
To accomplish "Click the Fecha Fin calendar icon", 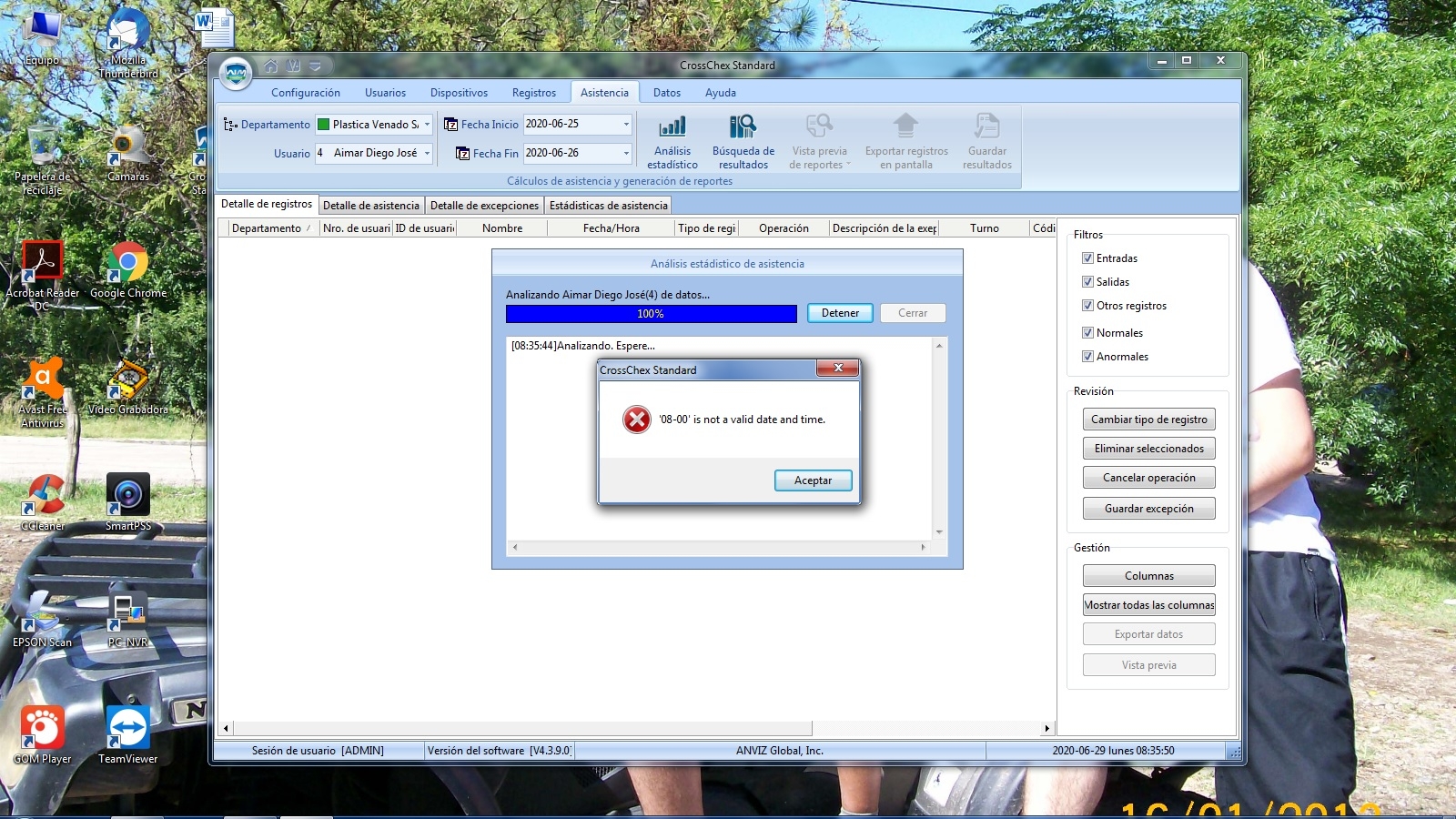I will click(x=462, y=154).
